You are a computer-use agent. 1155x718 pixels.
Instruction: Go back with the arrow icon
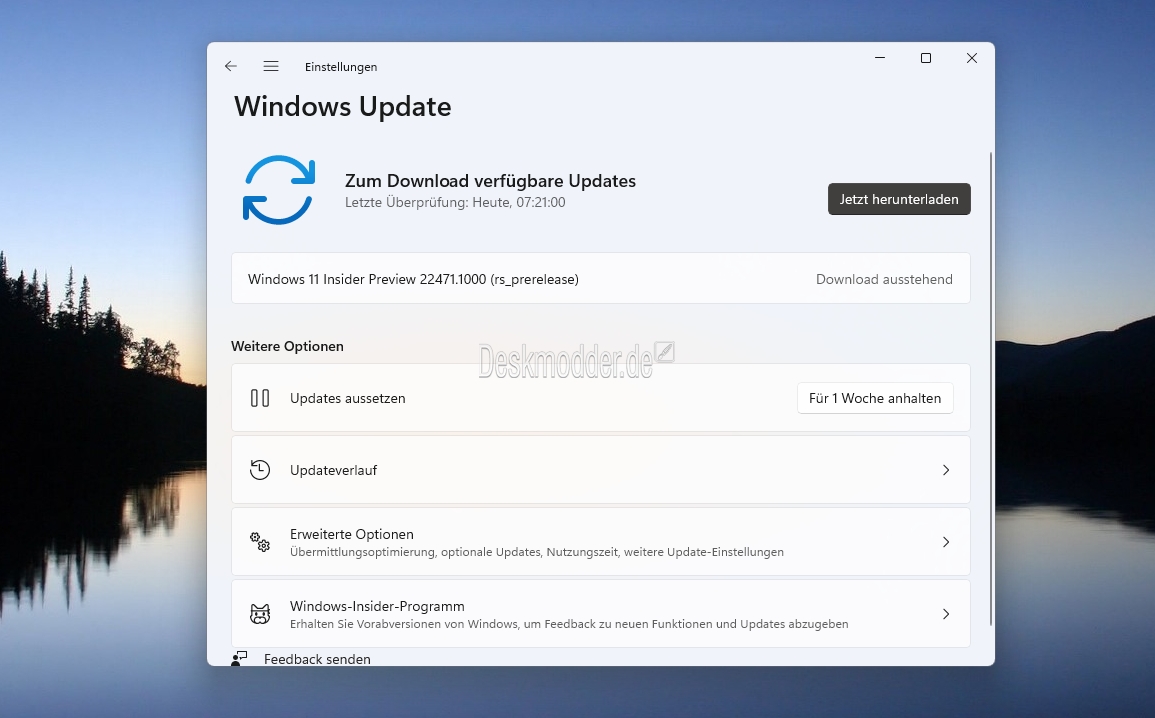231,66
